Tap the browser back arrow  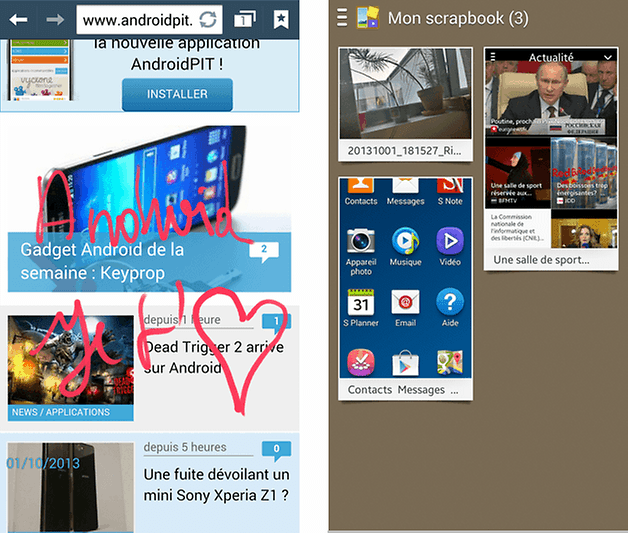tap(18, 19)
